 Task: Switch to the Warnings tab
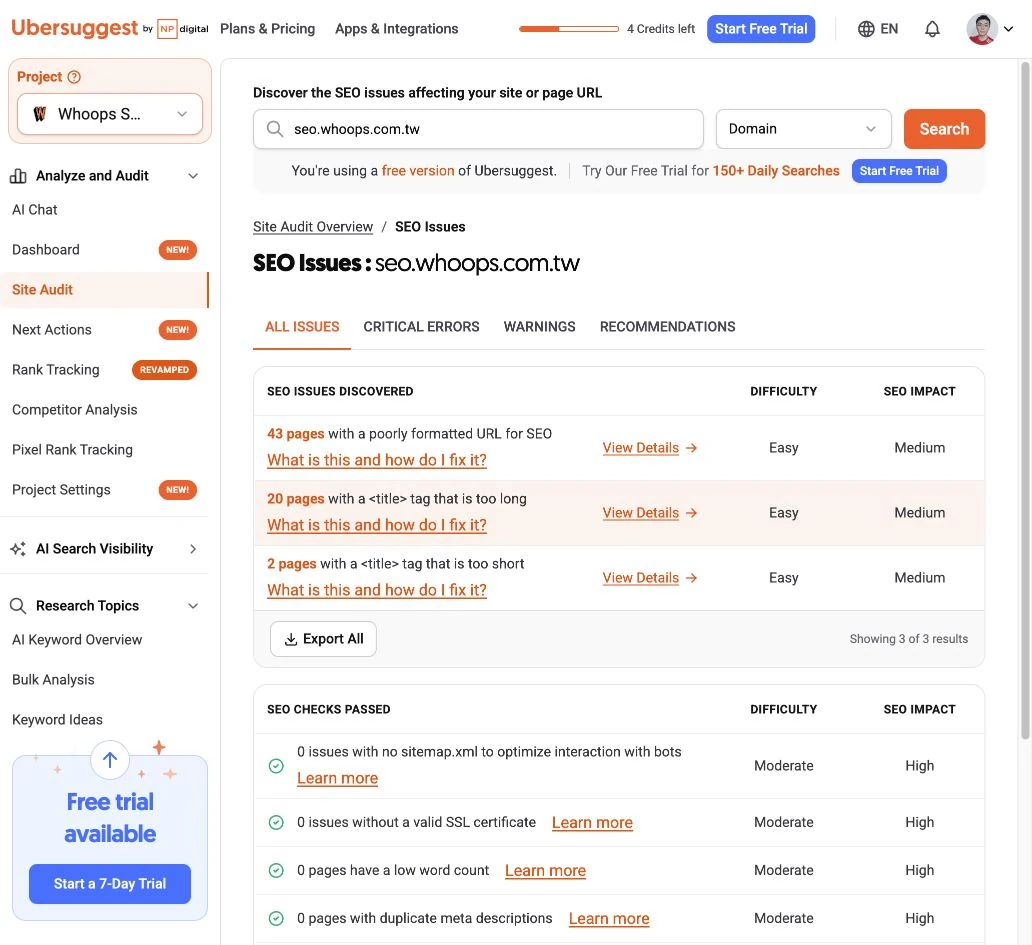tap(540, 327)
